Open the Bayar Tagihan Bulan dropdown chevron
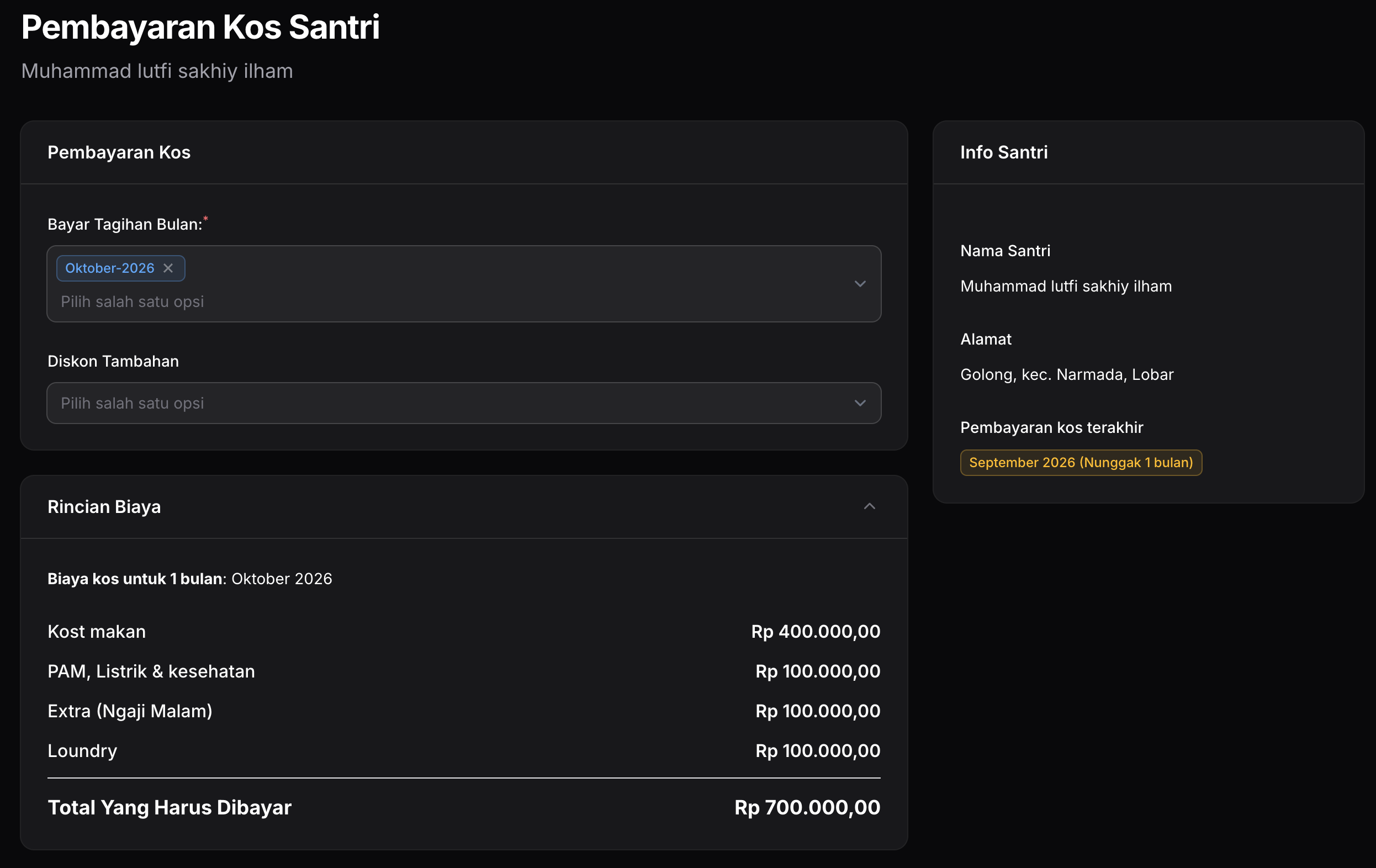 click(859, 284)
